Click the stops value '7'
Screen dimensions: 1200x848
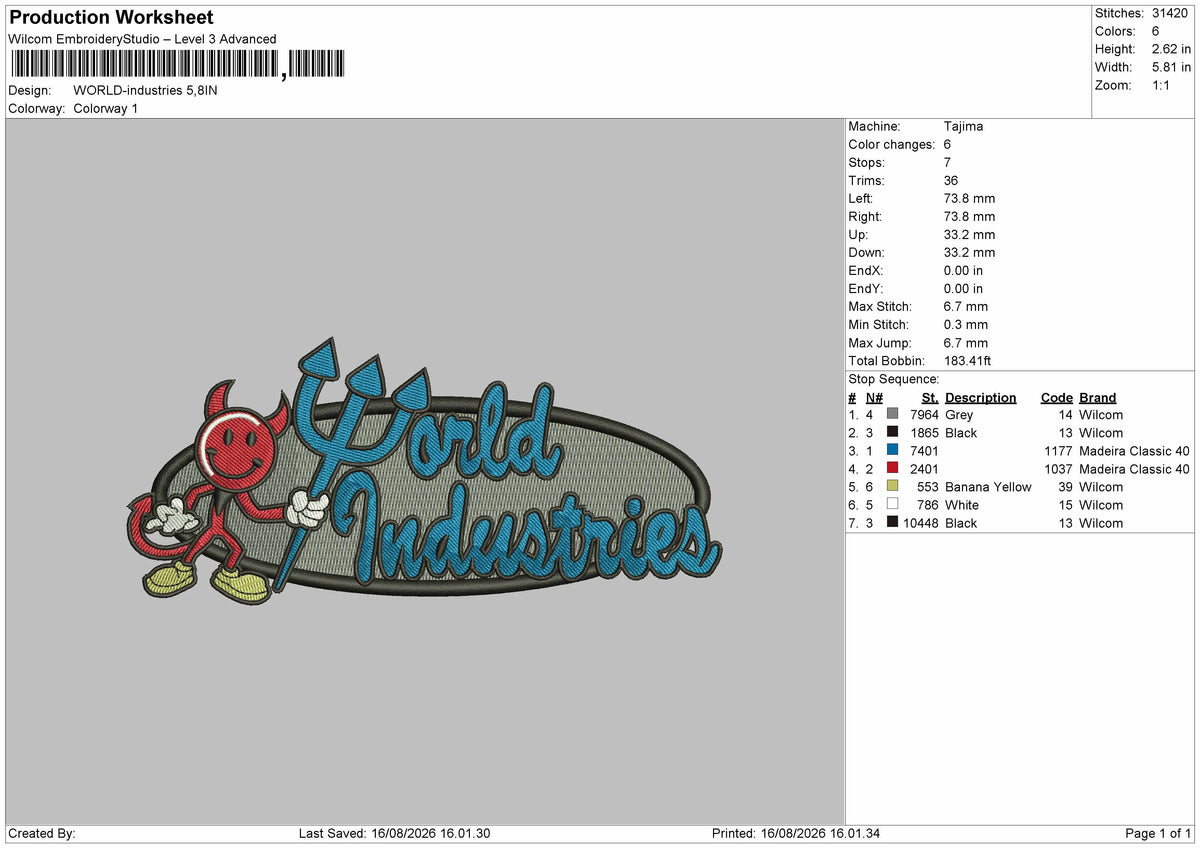tap(947, 162)
